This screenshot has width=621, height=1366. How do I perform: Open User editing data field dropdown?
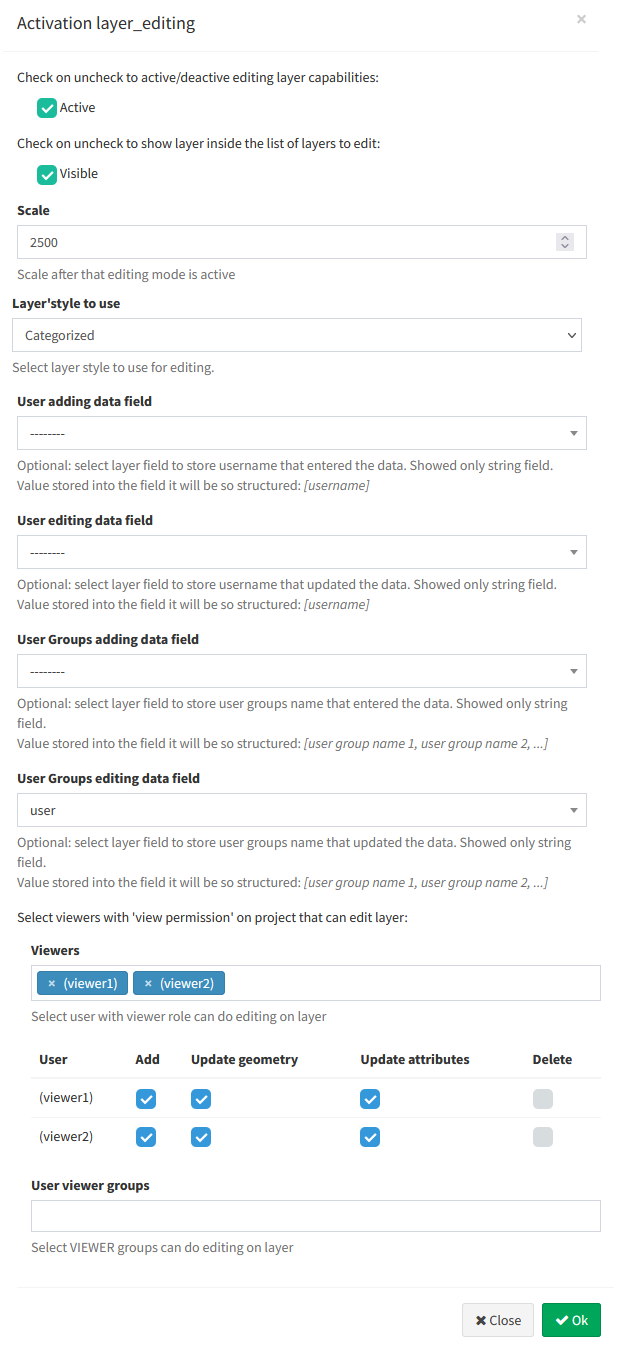pyautogui.click(x=302, y=552)
